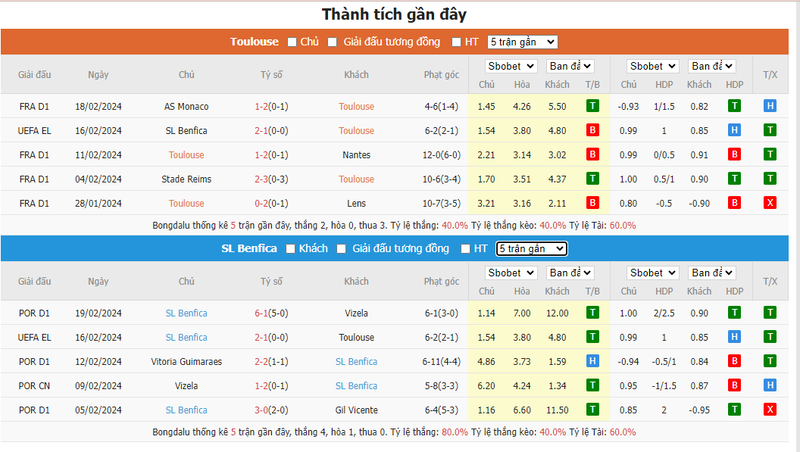Click green T handicap badge in Vizela 19/02 row

[x=734, y=313]
